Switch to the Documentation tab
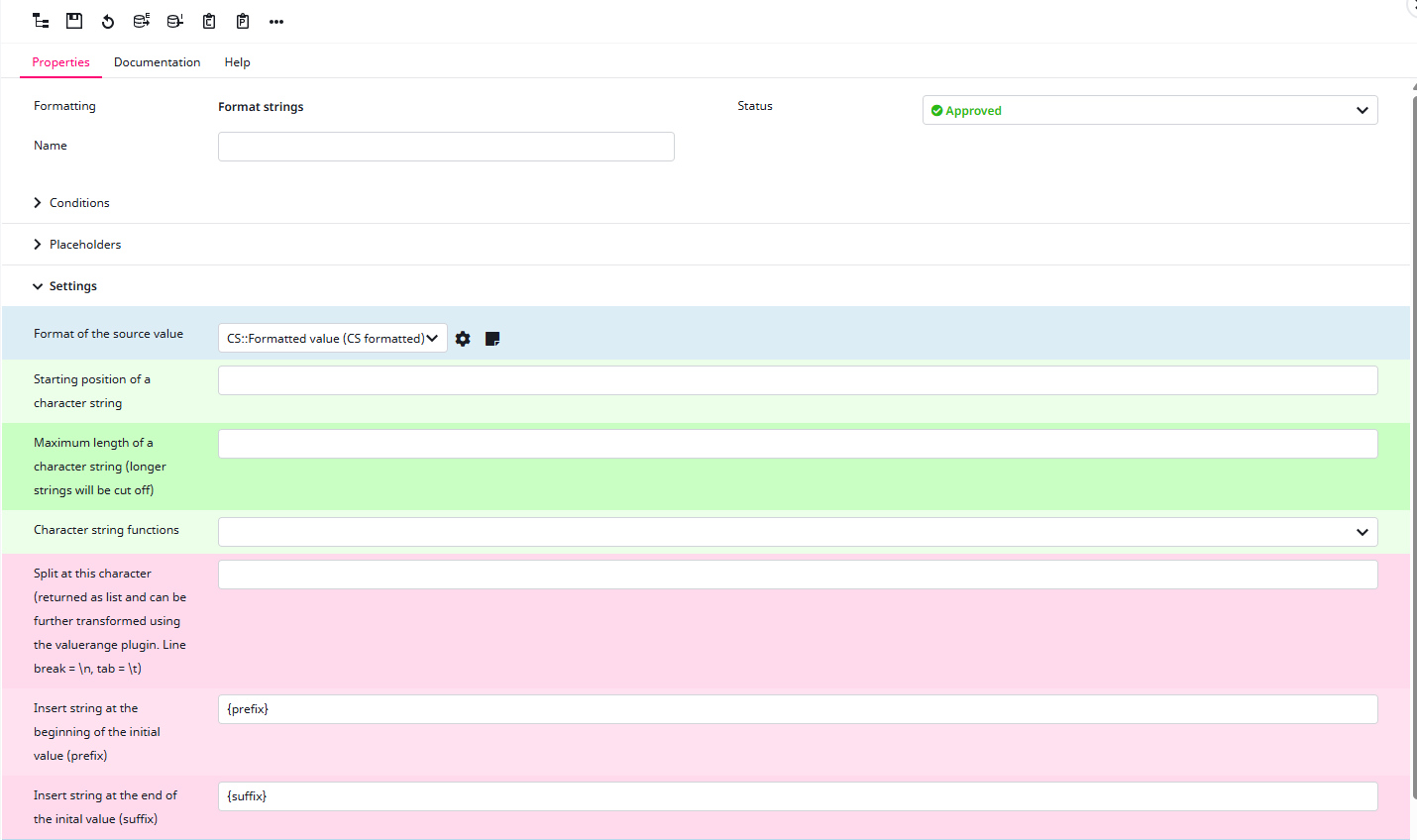Screen dimensions: 1417x840 pos(157,62)
